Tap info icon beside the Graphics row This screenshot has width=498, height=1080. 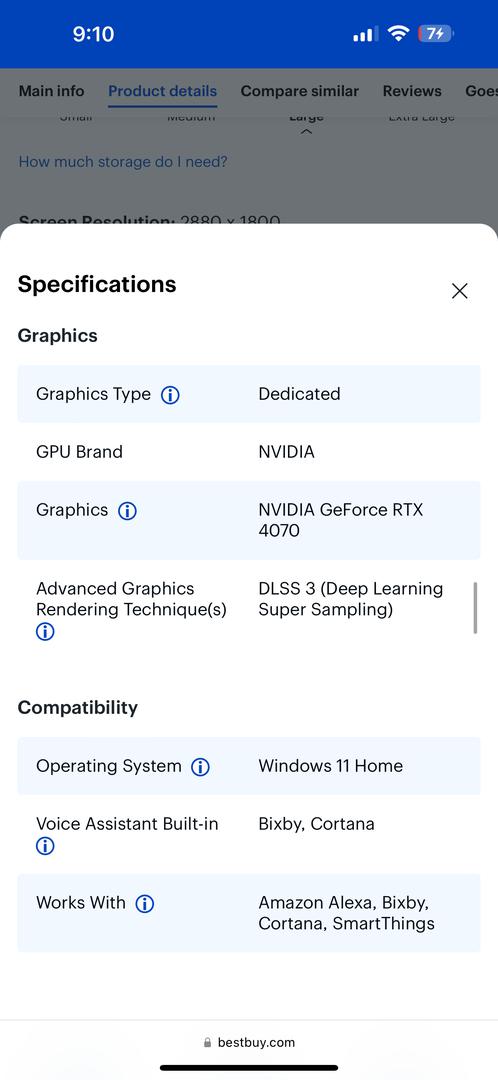pyautogui.click(x=127, y=510)
